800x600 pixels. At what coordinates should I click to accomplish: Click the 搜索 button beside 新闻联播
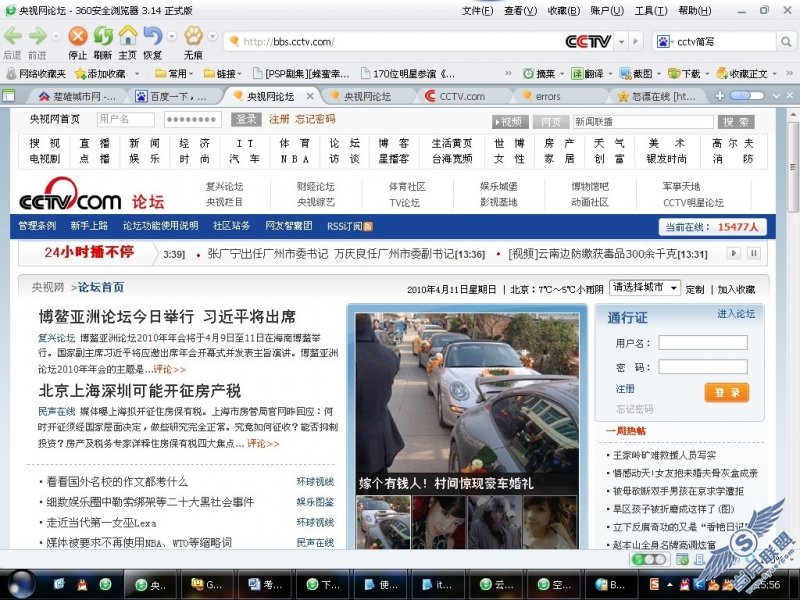click(736, 122)
